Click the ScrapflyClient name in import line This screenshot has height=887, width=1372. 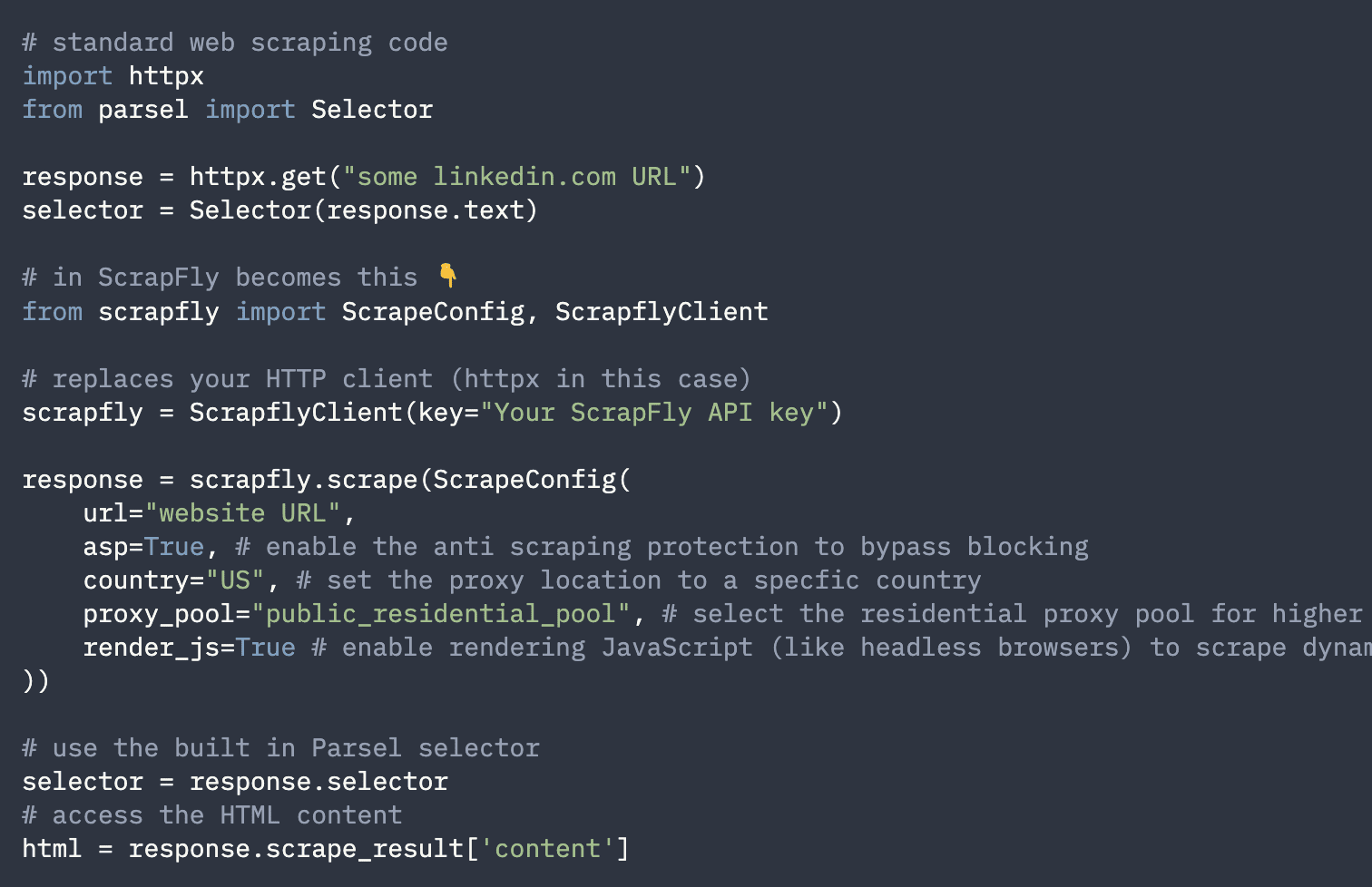[661, 312]
